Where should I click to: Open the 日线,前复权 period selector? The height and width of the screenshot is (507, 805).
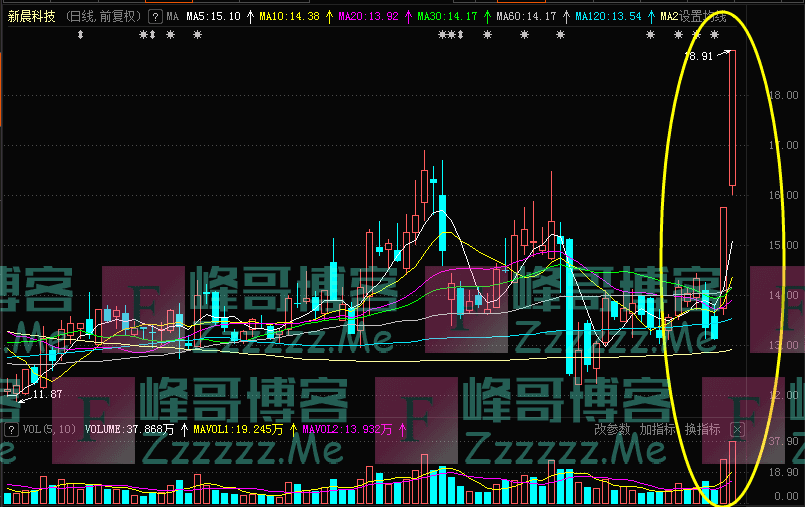104,17
